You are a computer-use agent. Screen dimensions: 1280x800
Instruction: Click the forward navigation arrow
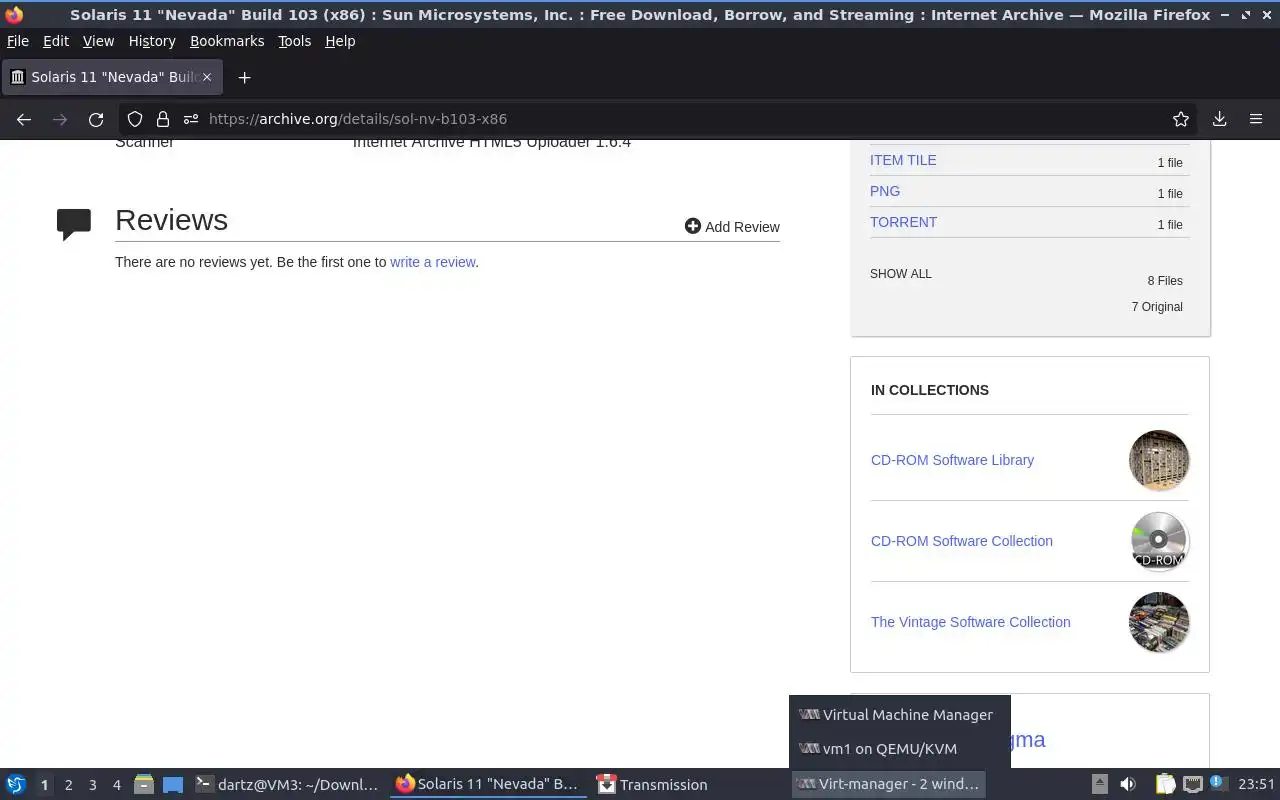coord(60,119)
